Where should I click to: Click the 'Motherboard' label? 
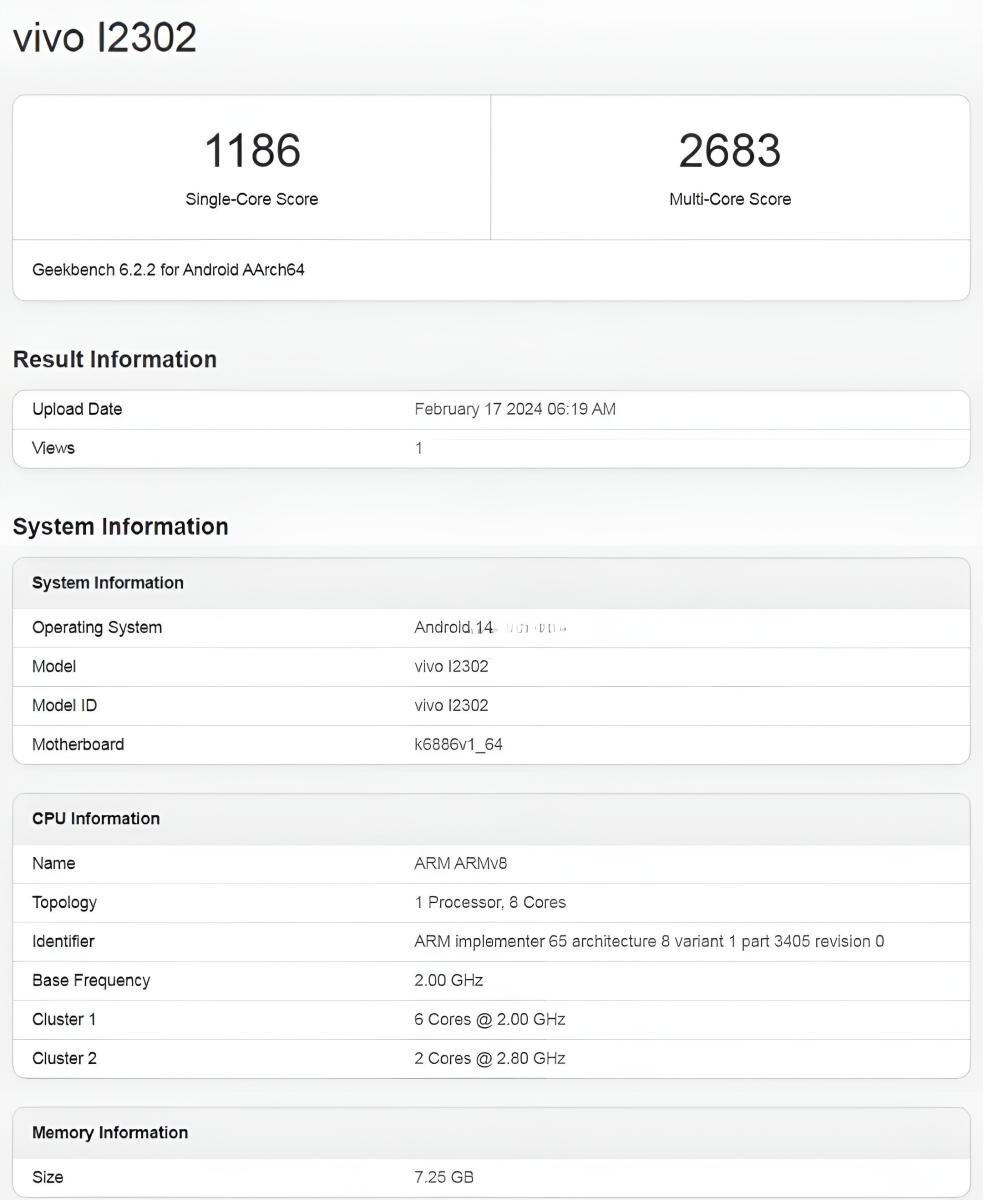(78, 744)
